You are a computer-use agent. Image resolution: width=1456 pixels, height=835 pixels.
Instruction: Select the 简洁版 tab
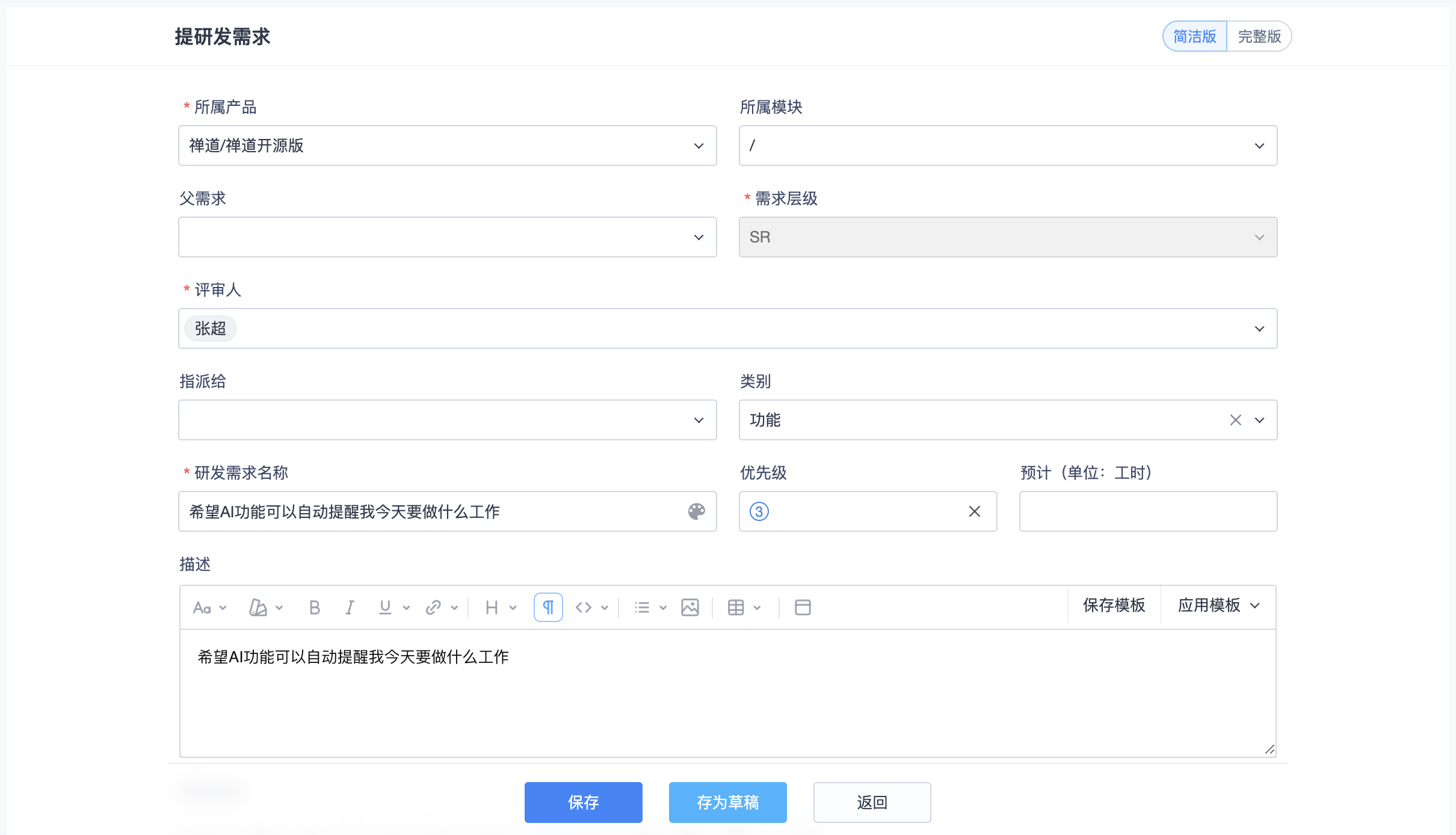point(1194,37)
